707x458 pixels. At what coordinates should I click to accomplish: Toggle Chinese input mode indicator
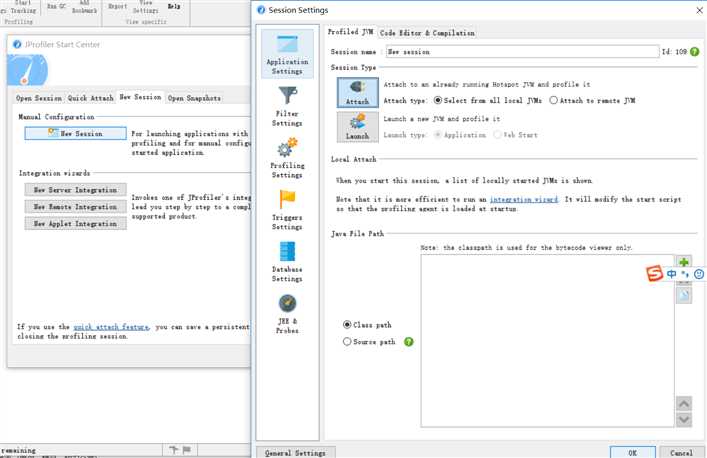[x=671, y=274]
